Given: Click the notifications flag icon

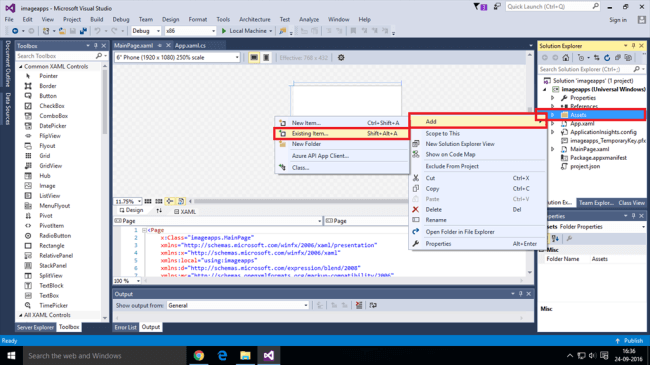Looking at the screenshot, I should (x=480, y=7).
